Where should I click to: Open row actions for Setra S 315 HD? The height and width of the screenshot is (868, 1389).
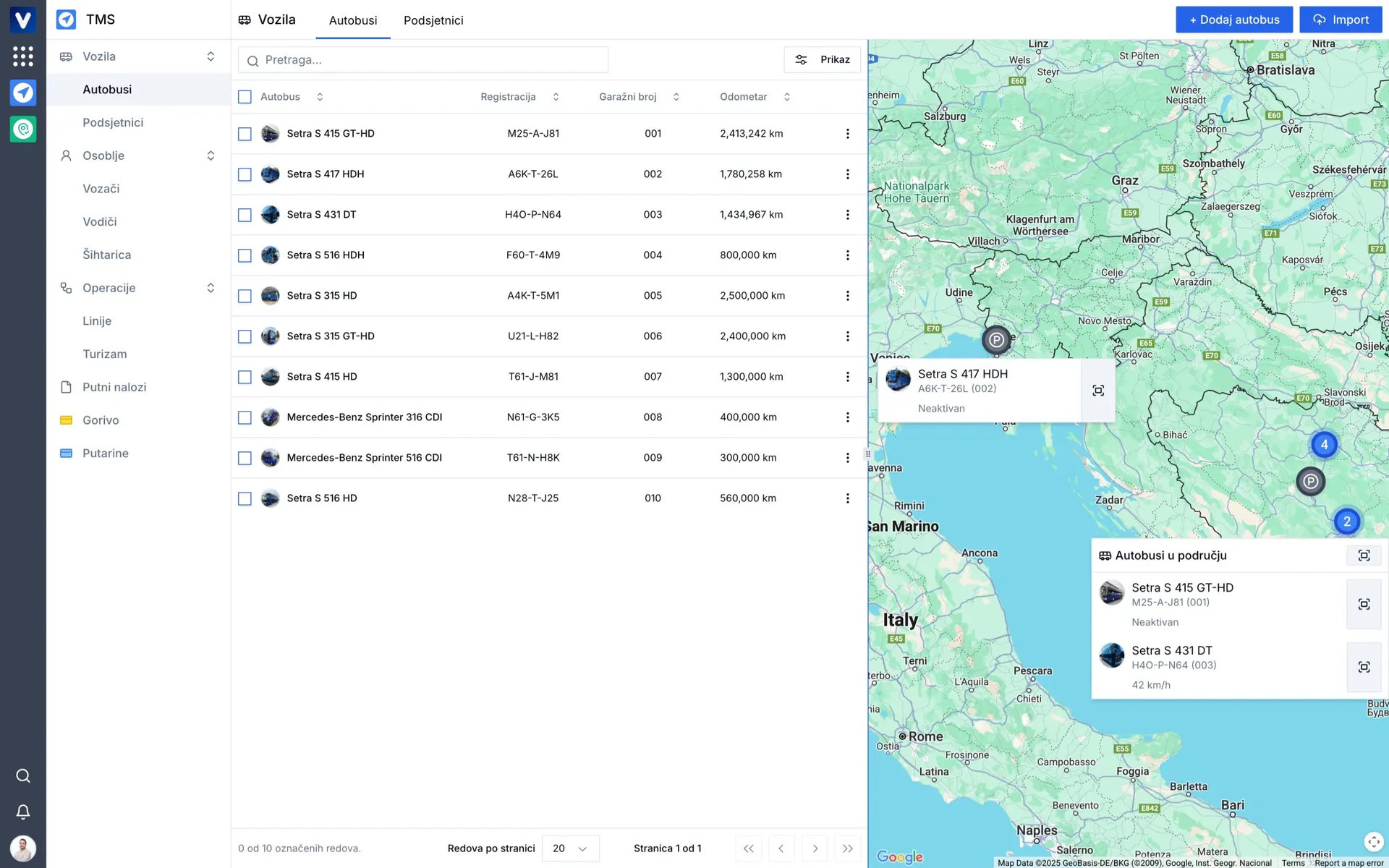848,296
